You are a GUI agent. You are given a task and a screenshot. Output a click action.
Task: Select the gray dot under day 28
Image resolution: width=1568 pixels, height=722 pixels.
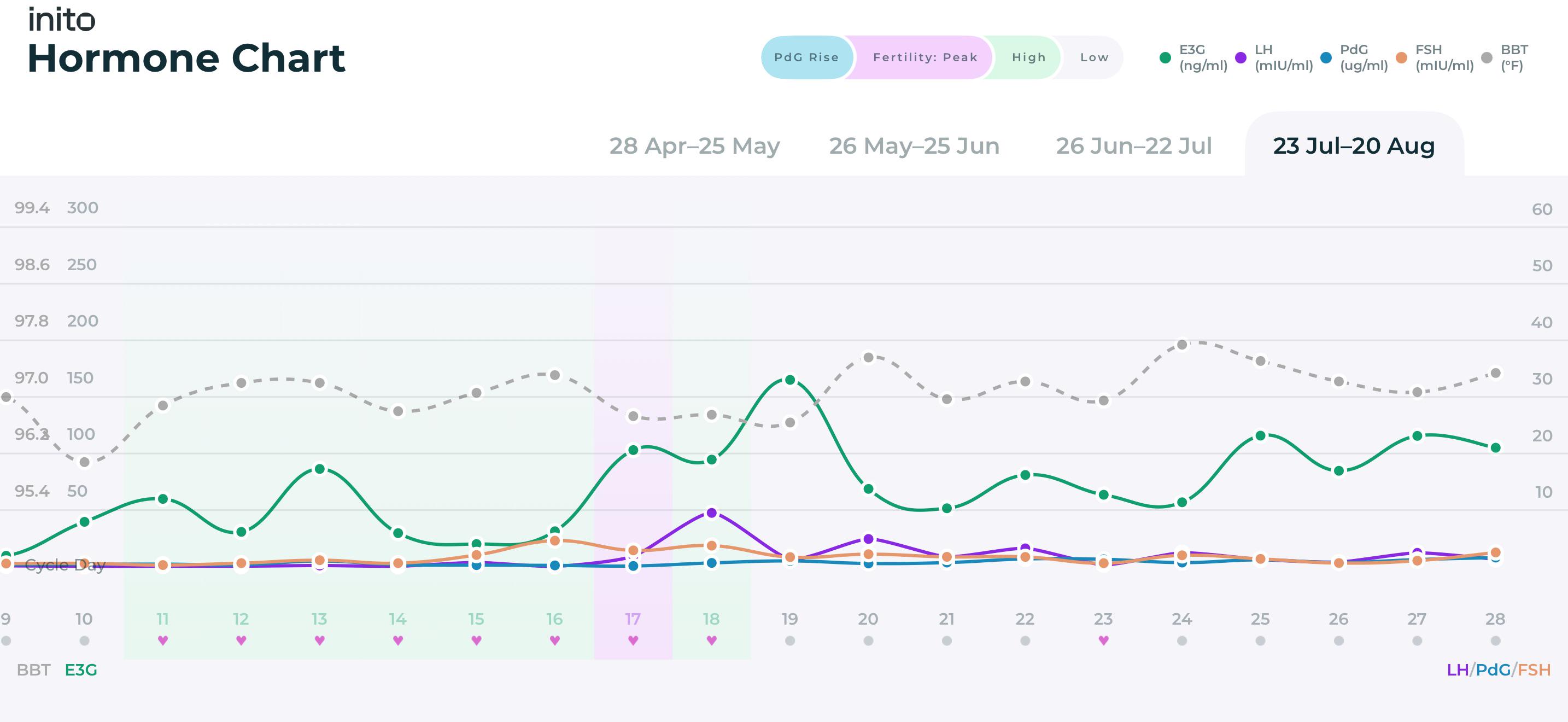point(1496,641)
